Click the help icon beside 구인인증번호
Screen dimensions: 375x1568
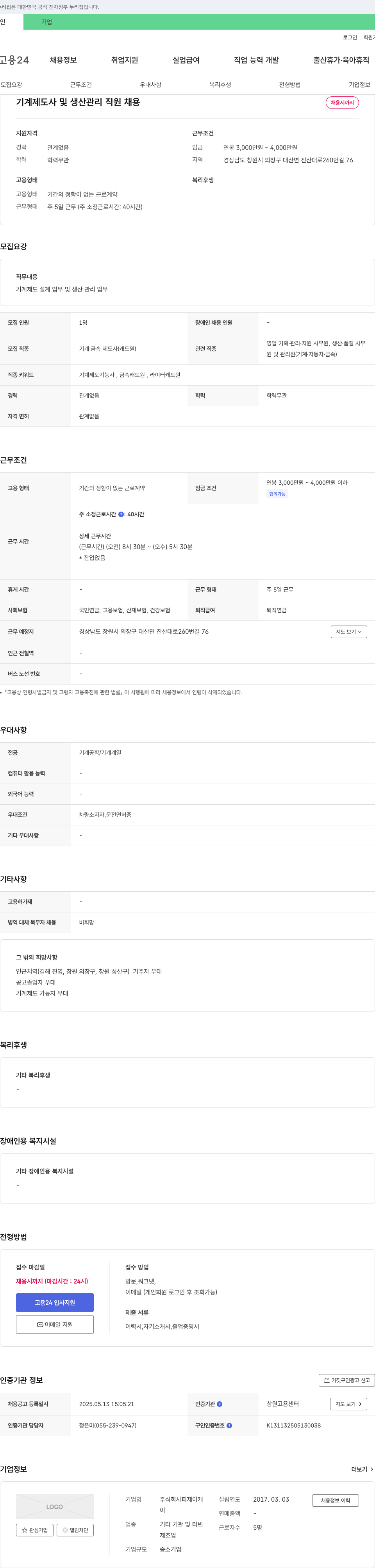point(229,1426)
